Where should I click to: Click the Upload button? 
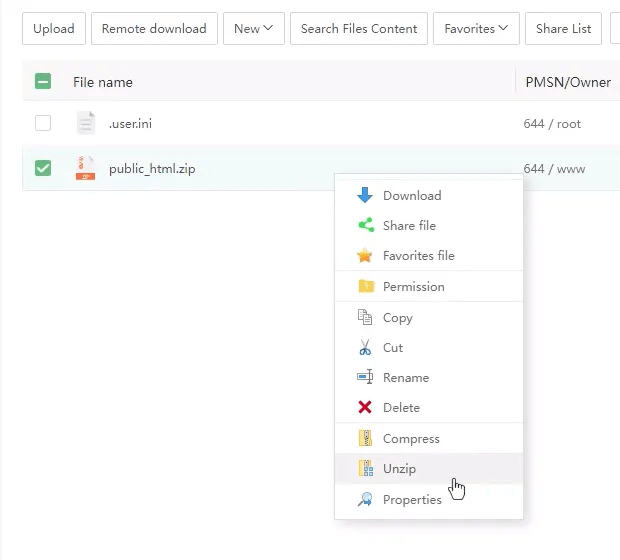[x=54, y=28]
